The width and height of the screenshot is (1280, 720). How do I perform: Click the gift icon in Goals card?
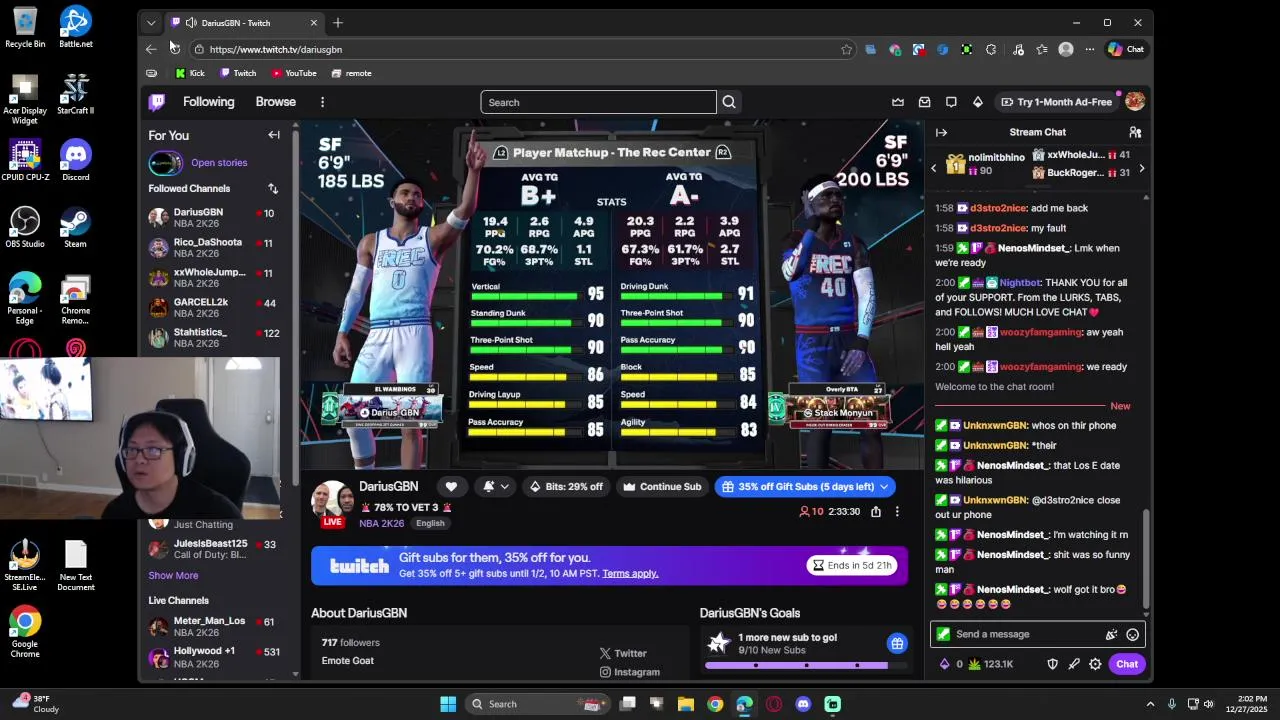897,644
